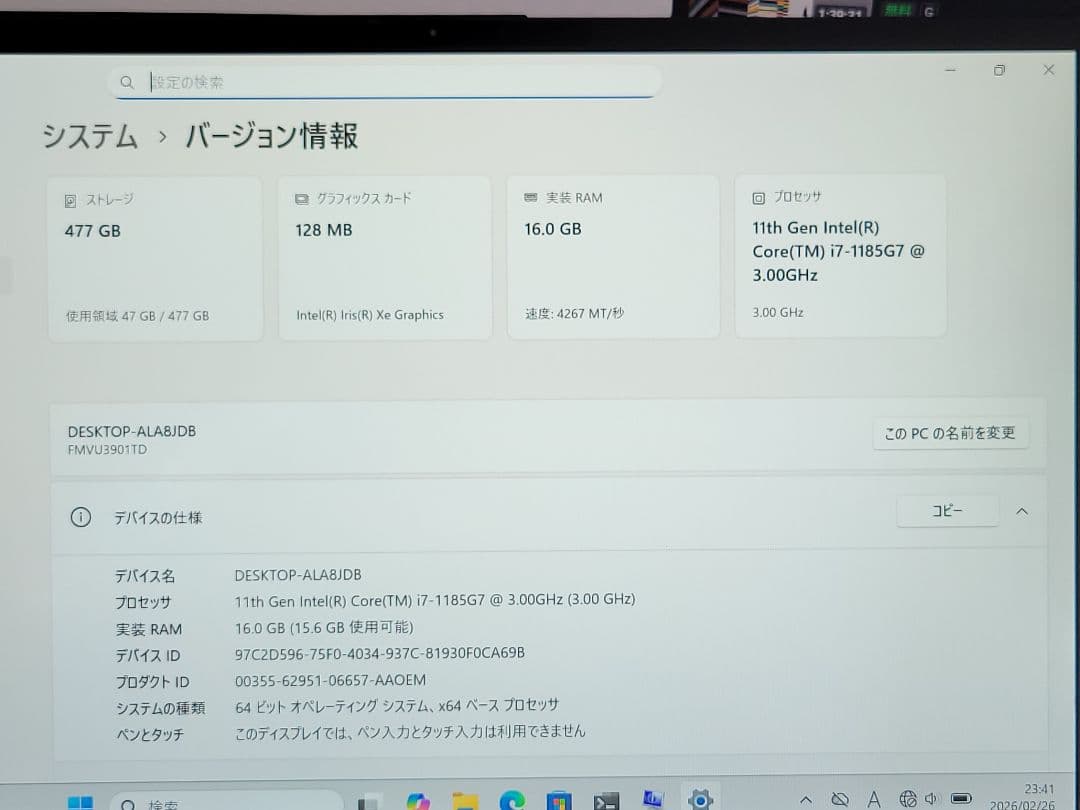Open Microsoft Edge from the taskbar
The width and height of the screenshot is (1080, 810).
coord(512,800)
